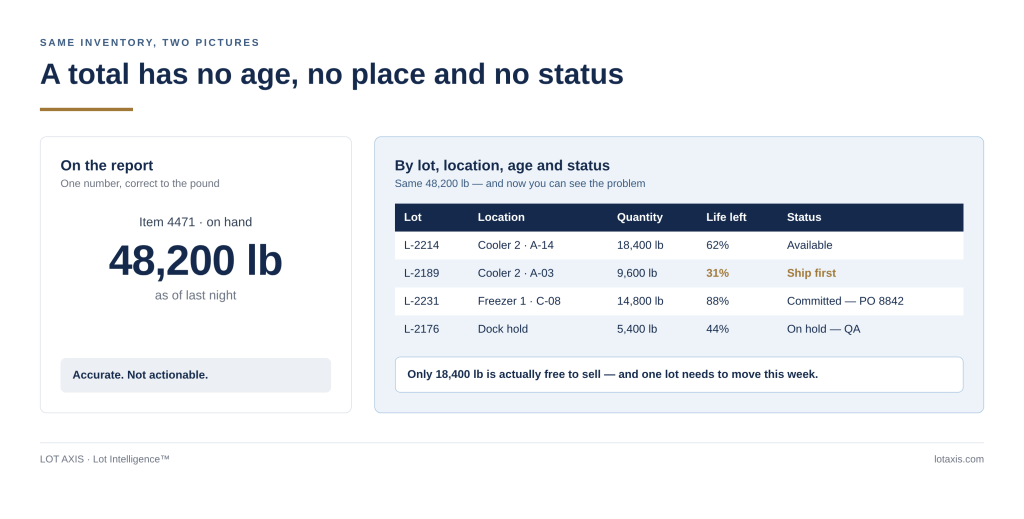Click Freezer 1 · C-08 location cell

[x=519, y=301]
